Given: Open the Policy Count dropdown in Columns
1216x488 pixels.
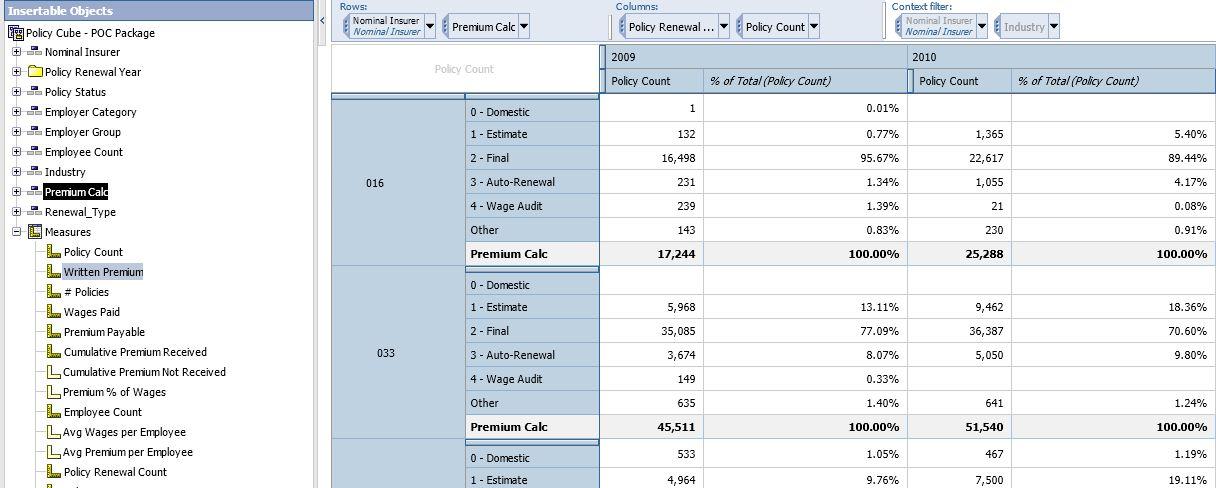Looking at the screenshot, I should coord(814,27).
